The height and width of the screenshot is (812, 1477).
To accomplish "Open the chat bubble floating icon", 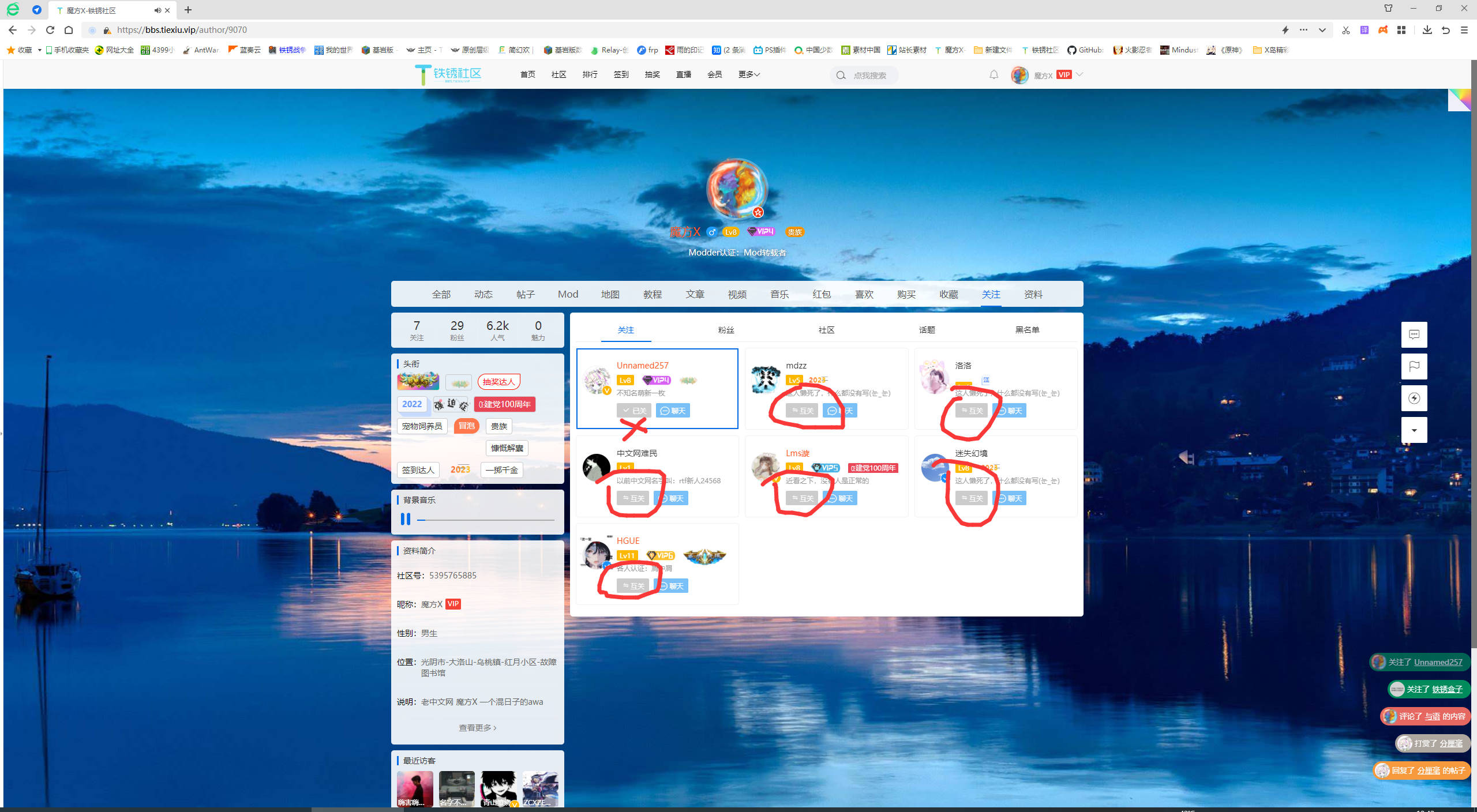I will pyautogui.click(x=1414, y=334).
